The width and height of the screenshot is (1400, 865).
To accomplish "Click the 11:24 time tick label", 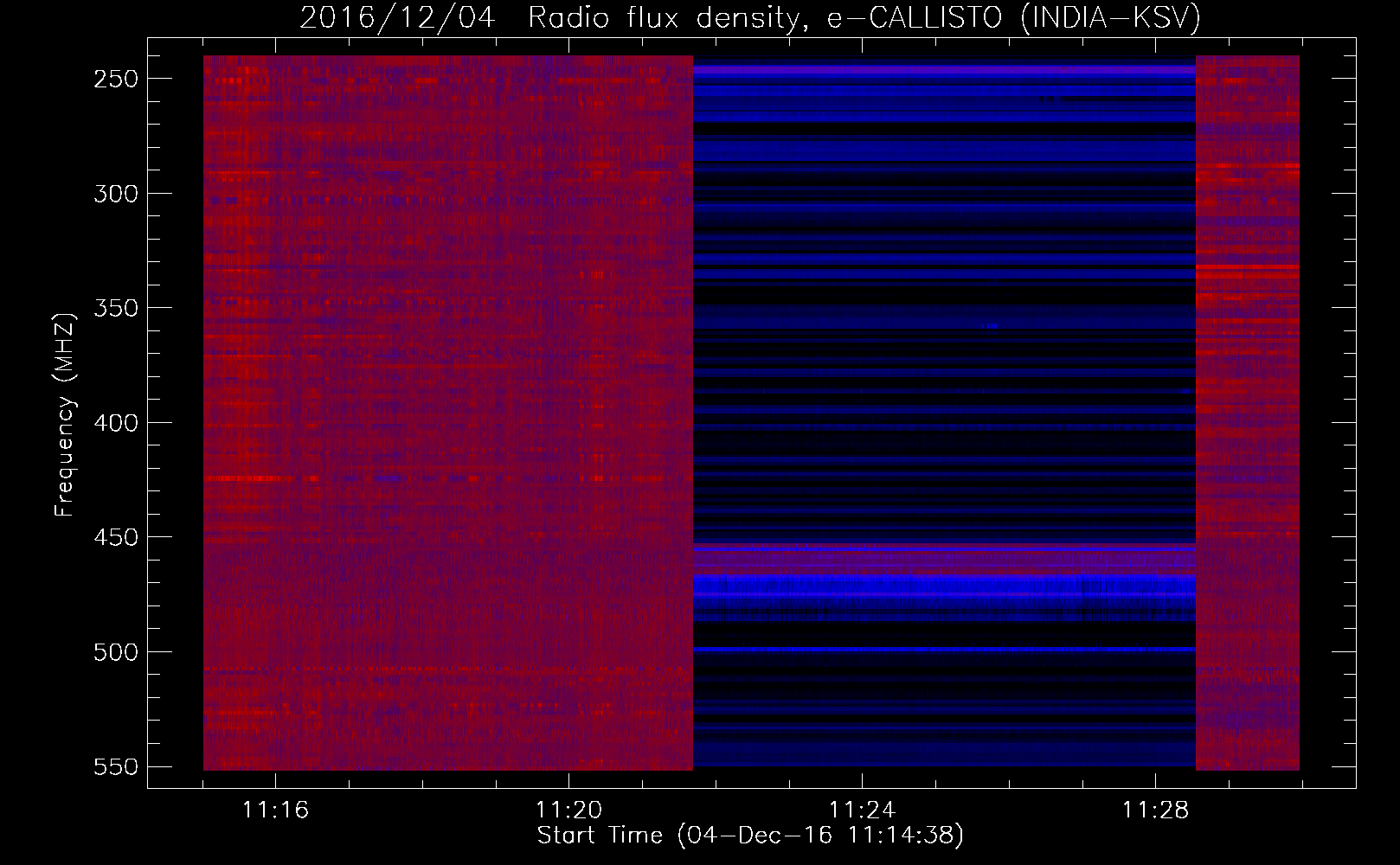I will coord(862,811).
